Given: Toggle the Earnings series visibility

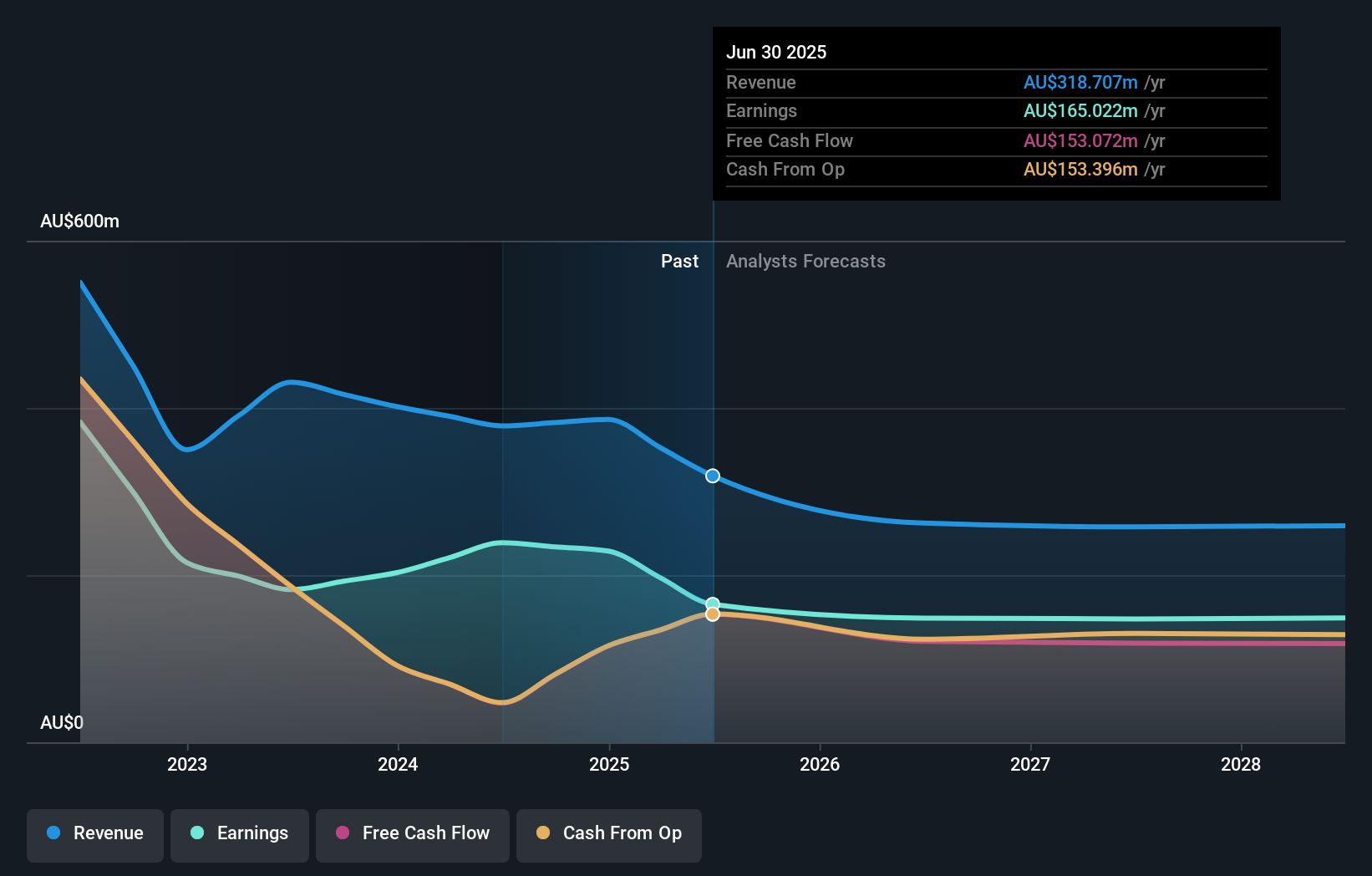Looking at the screenshot, I should 239,835.
